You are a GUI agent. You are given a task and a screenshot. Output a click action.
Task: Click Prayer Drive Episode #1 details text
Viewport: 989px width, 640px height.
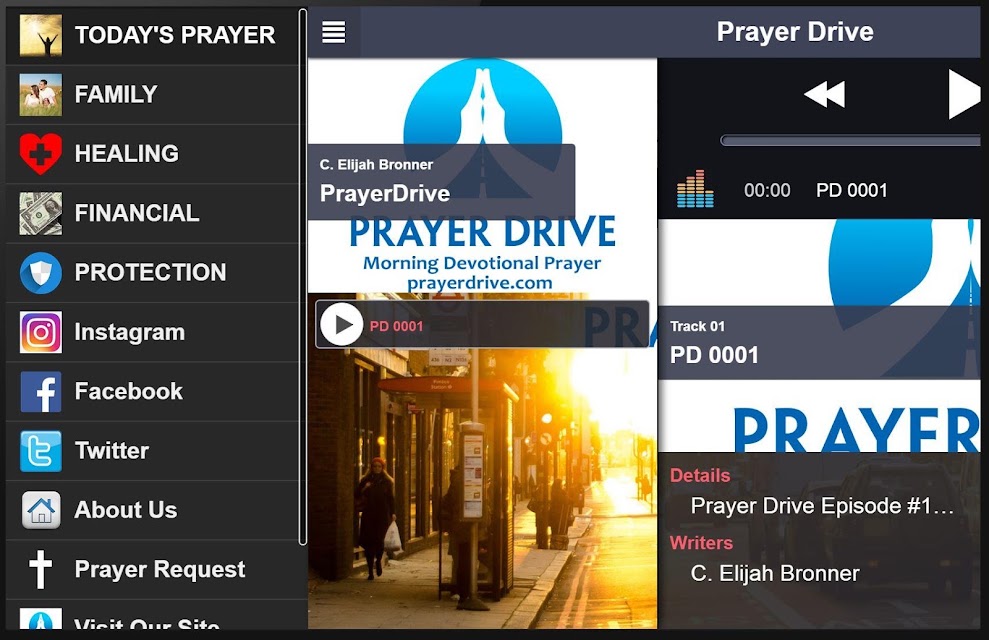pos(822,506)
